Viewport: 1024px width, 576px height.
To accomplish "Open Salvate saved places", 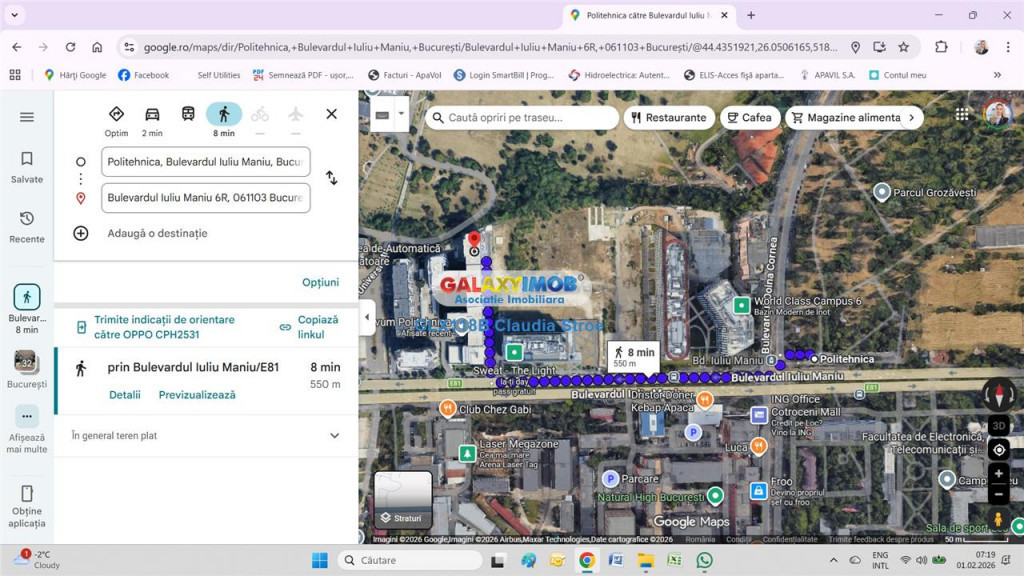I will pos(27,167).
